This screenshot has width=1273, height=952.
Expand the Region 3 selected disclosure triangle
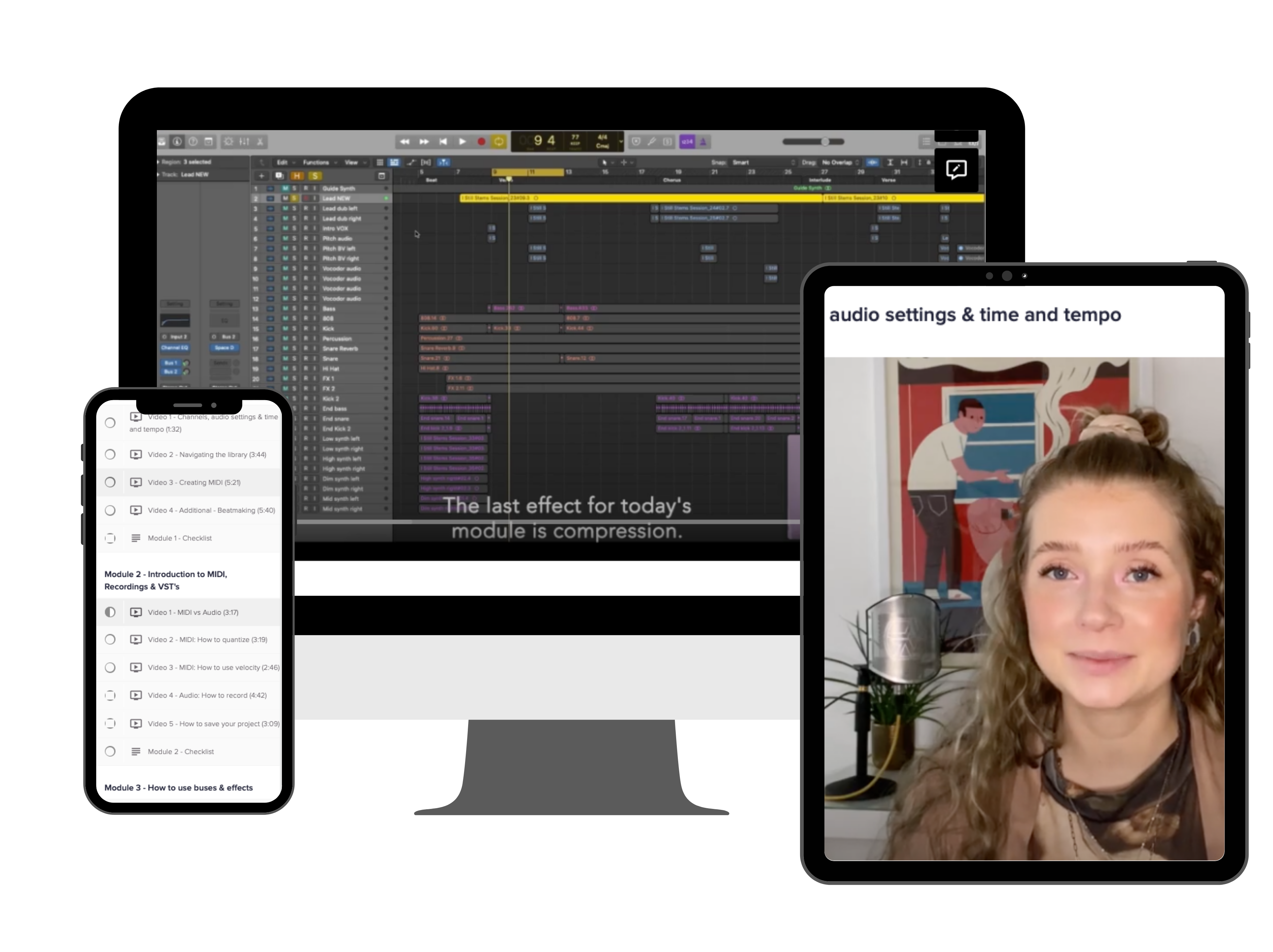[159, 162]
